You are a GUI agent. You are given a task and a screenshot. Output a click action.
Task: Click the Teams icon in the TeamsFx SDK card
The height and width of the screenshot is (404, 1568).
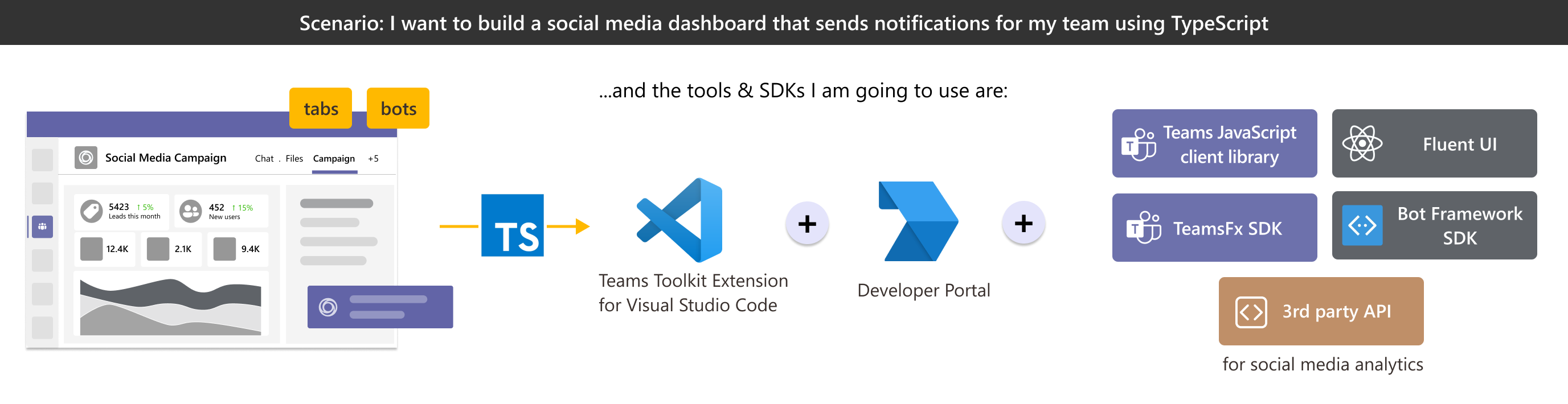tap(1144, 228)
